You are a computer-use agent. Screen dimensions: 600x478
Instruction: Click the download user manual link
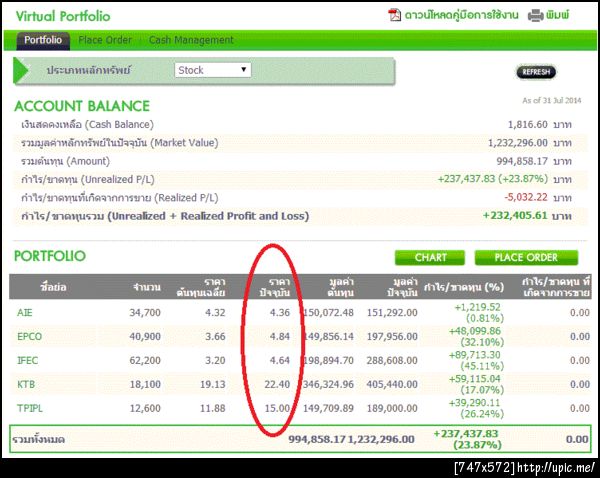click(461, 15)
